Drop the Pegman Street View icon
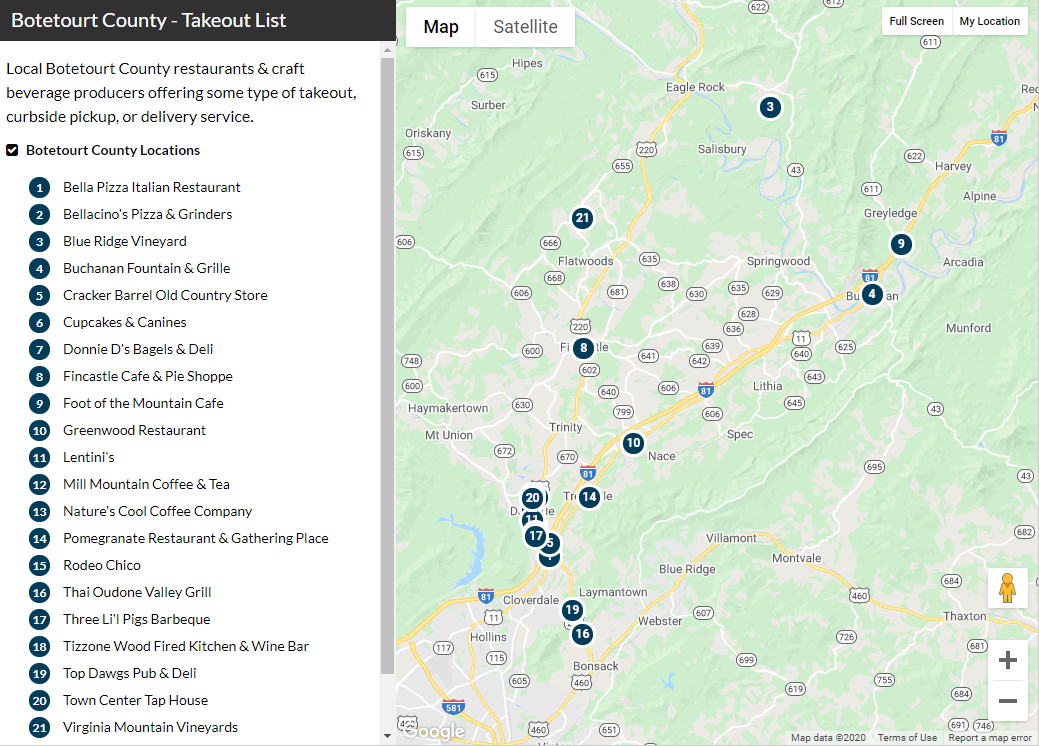The width and height of the screenshot is (1039, 746). click(x=1007, y=587)
